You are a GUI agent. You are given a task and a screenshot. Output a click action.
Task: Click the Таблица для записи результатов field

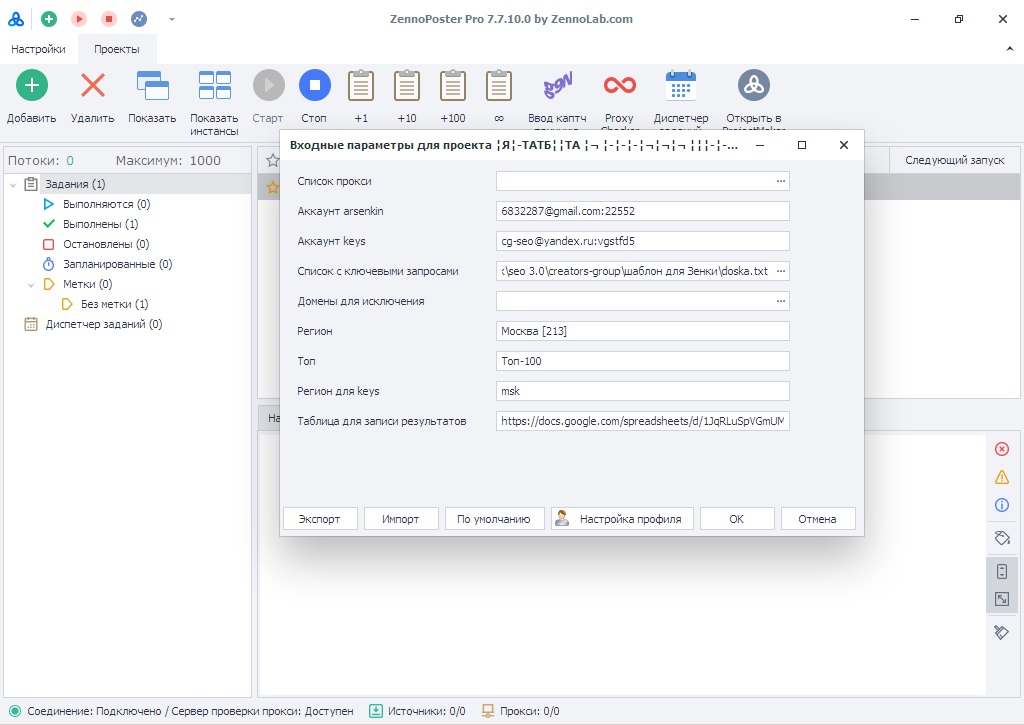coord(643,421)
